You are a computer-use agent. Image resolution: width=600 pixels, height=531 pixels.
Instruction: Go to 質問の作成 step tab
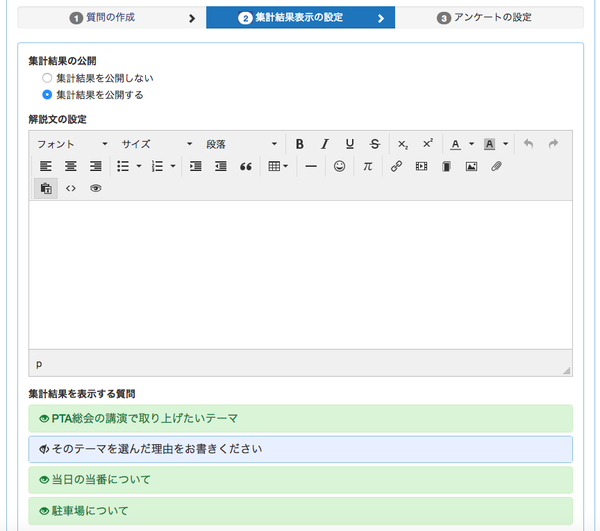[112, 18]
